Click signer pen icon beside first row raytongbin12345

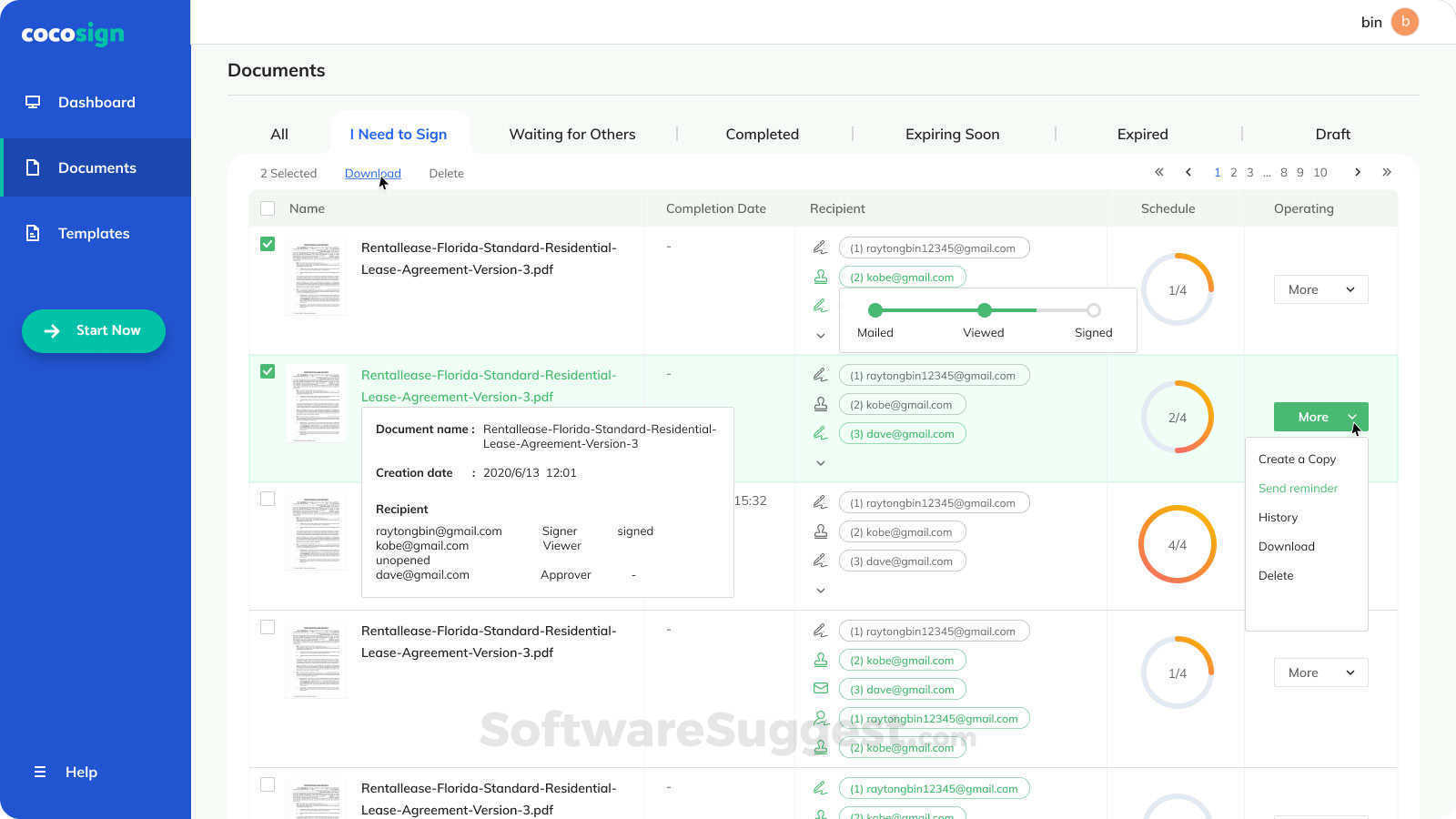click(820, 248)
